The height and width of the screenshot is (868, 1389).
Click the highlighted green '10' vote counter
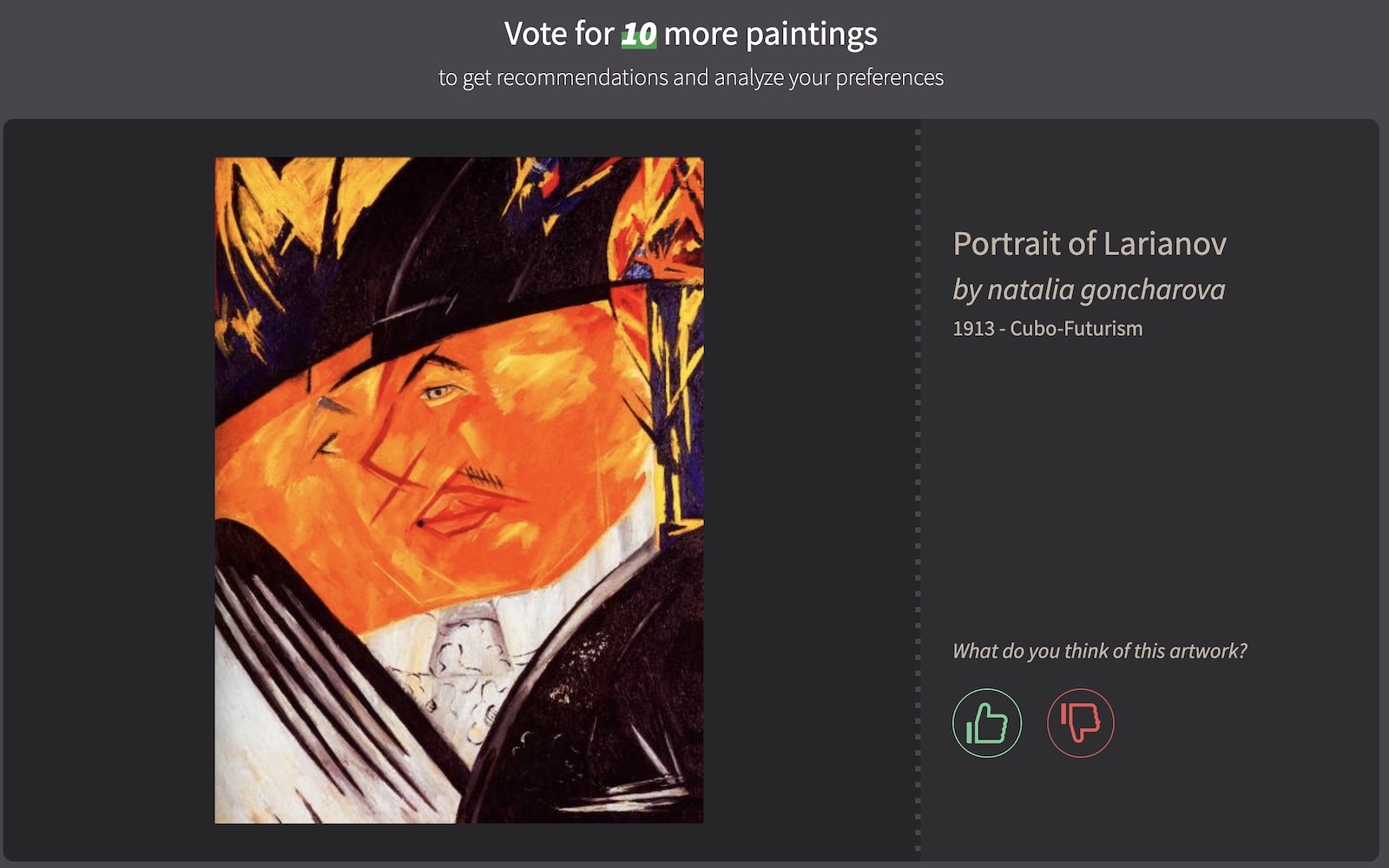click(639, 34)
